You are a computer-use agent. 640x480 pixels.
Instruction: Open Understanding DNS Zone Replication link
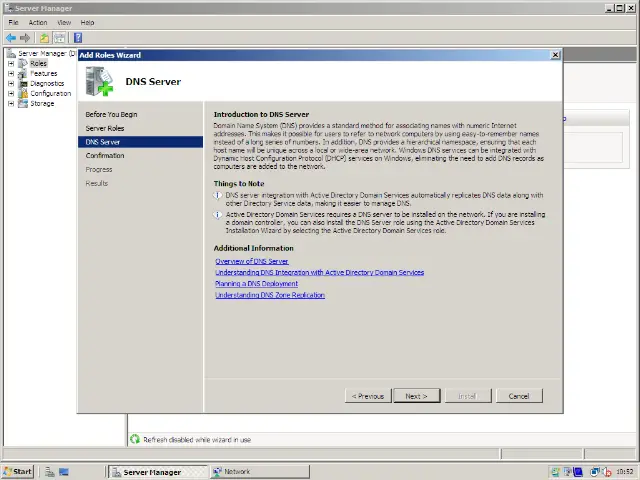(270, 295)
